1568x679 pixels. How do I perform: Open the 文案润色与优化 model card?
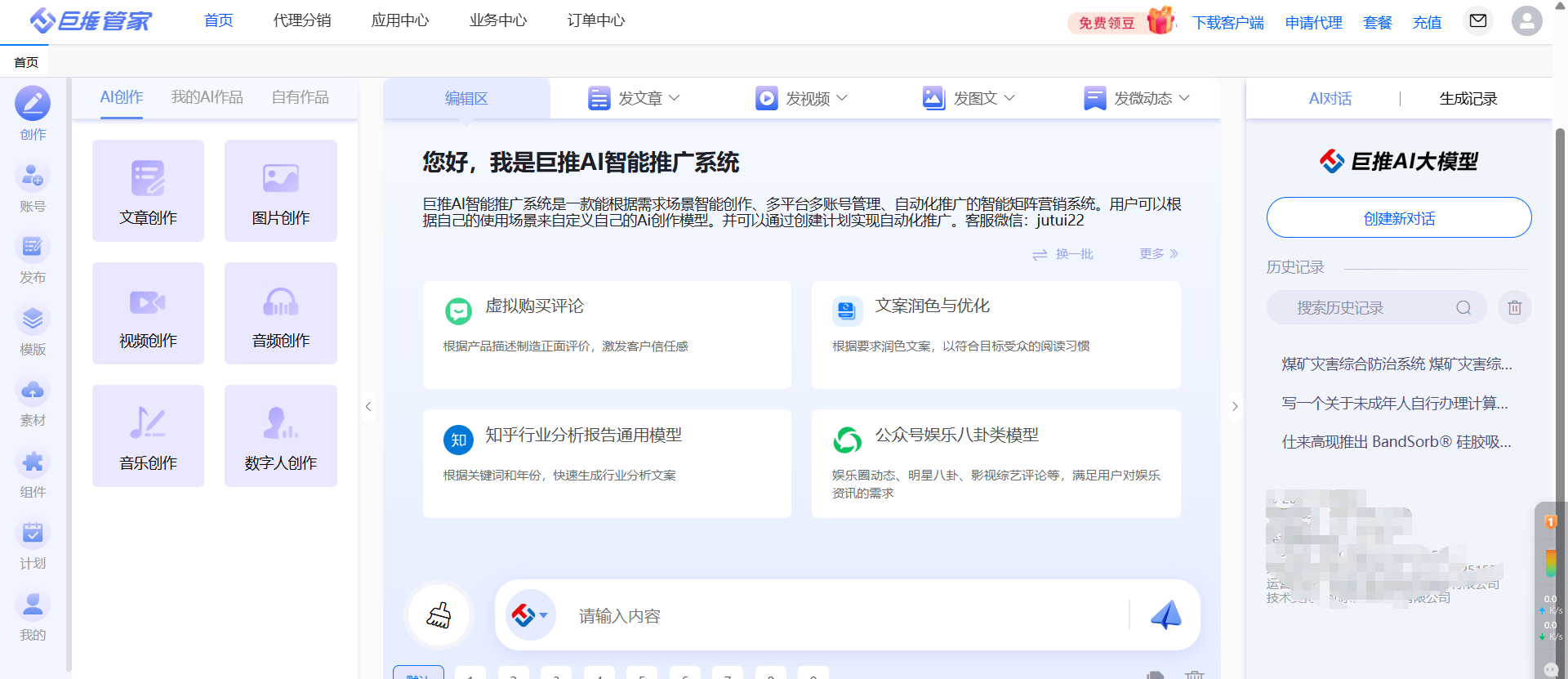(996, 335)
